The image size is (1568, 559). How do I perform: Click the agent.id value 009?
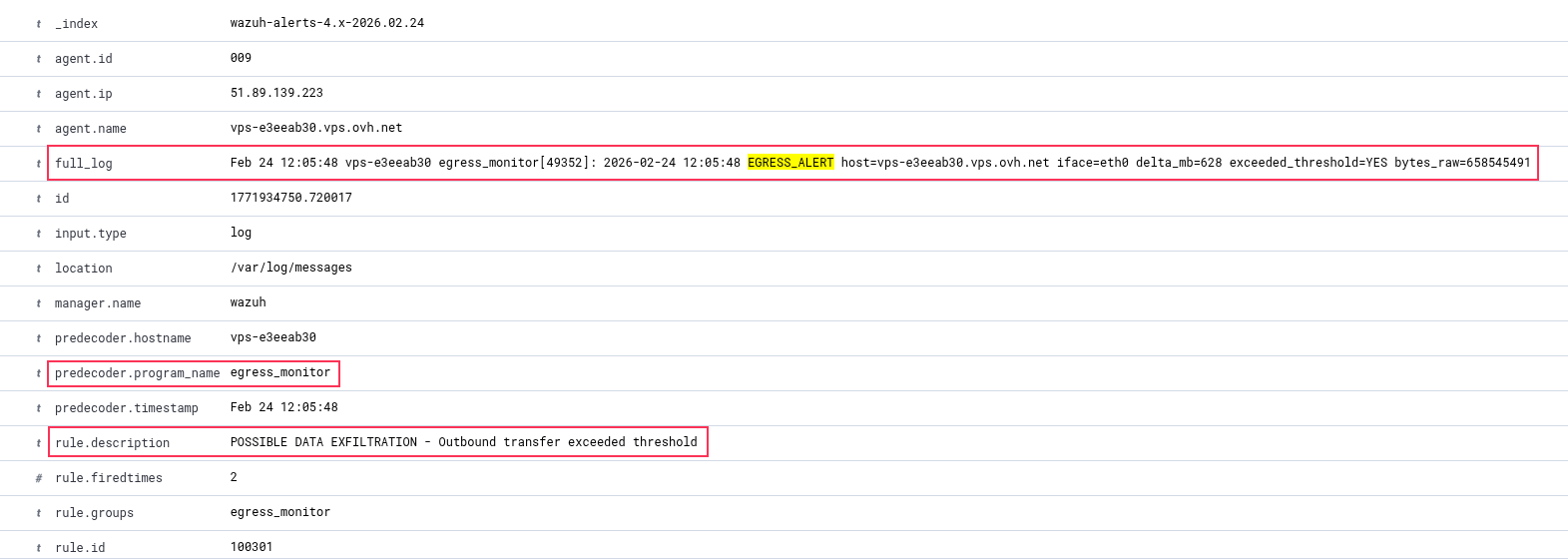241,58
